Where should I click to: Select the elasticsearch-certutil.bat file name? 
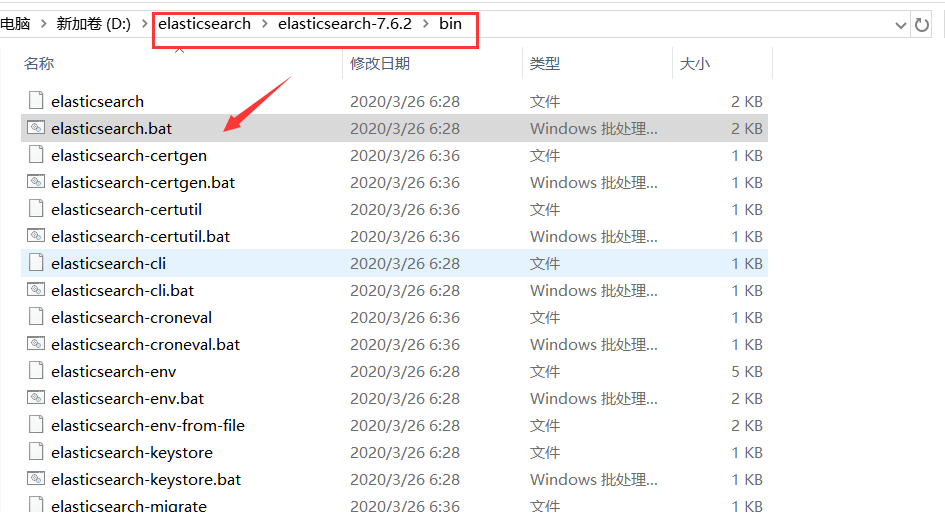pos(140,236)
